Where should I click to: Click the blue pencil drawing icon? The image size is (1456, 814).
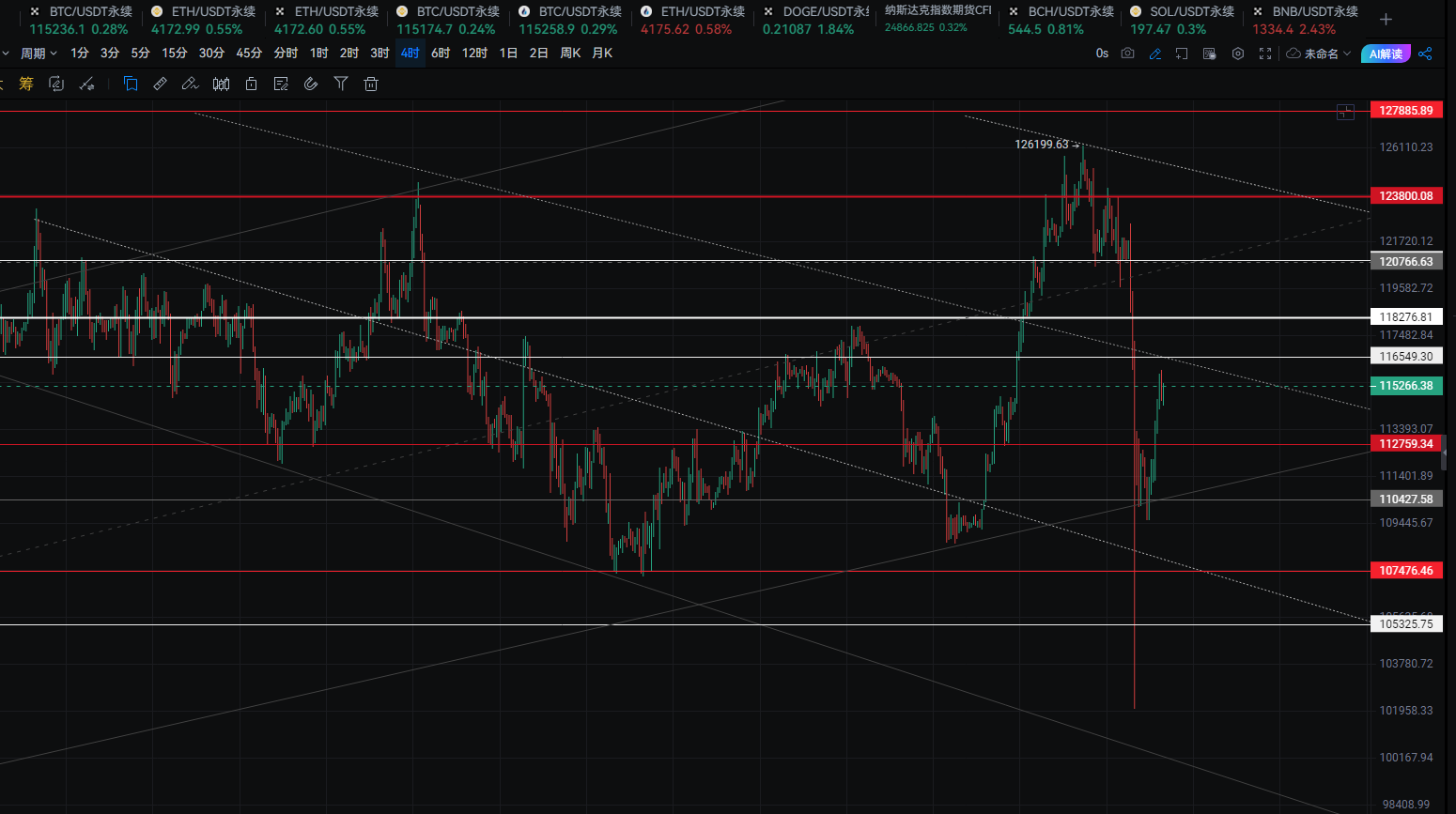[x=1155, y=54]
